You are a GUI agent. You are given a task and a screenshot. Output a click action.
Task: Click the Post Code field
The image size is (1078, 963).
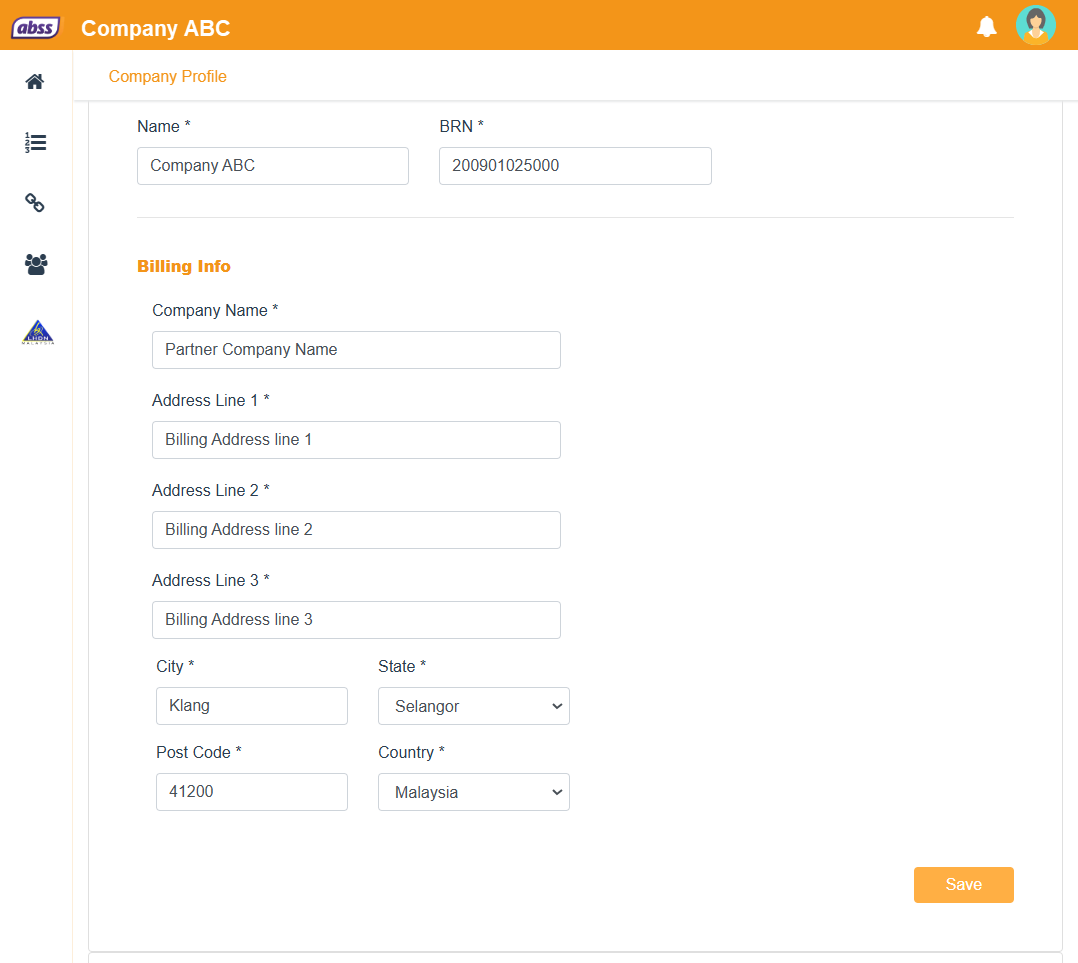[251, 792]
